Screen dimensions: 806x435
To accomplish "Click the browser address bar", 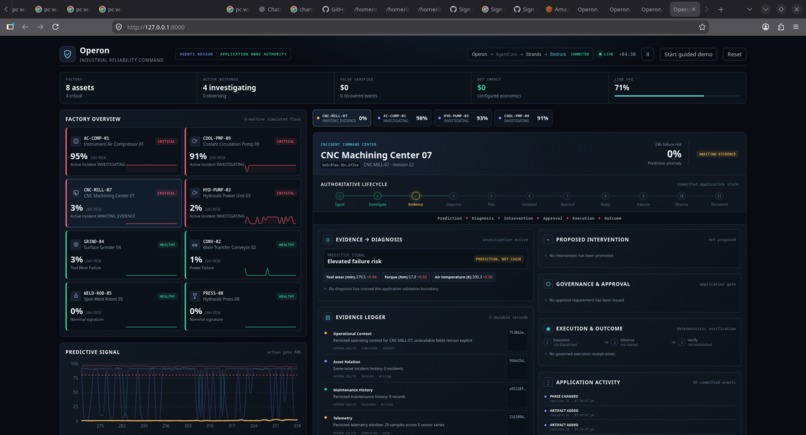I will [410, 27].
